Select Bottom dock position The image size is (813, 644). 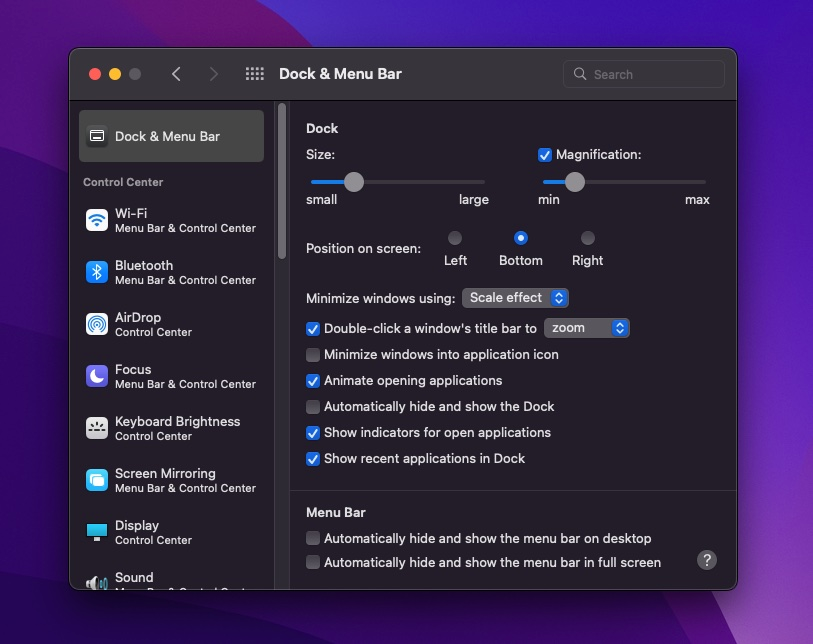pos(521,238)
